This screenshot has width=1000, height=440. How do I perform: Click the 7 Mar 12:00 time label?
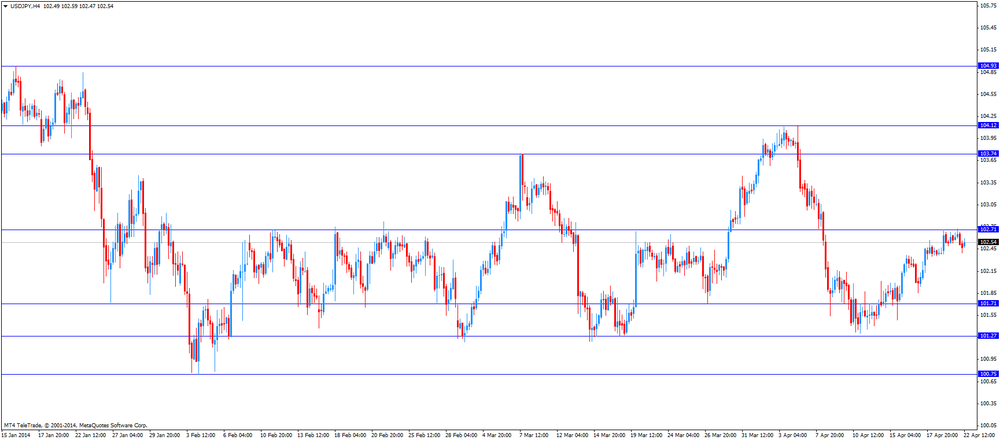[x=533, y=435]
